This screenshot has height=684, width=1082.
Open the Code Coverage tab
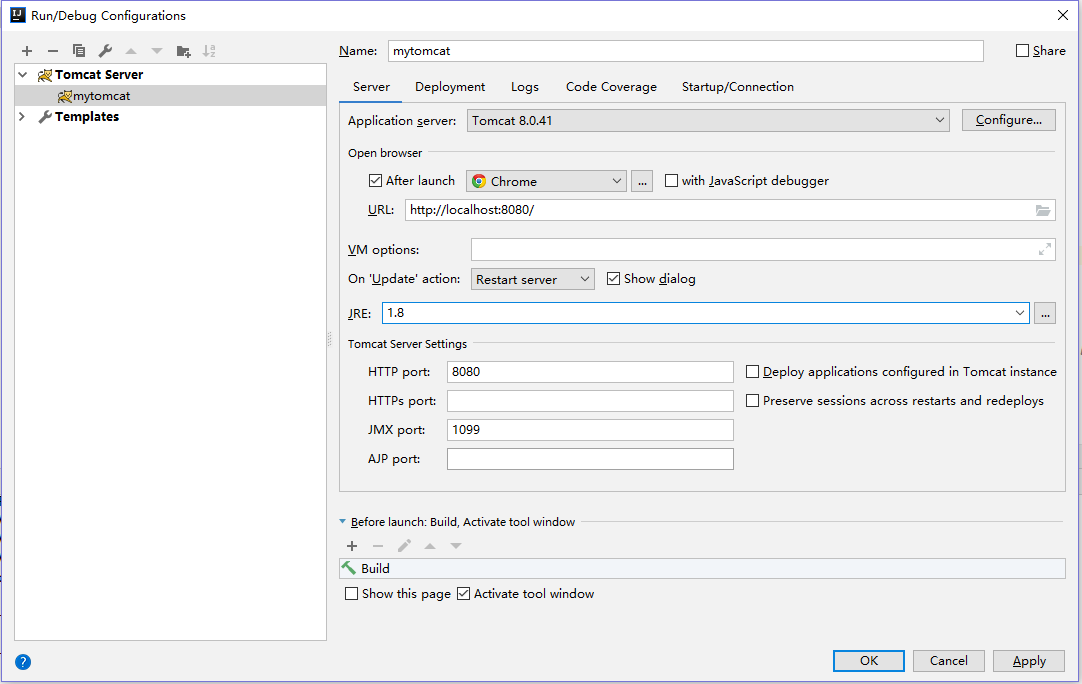611,87
